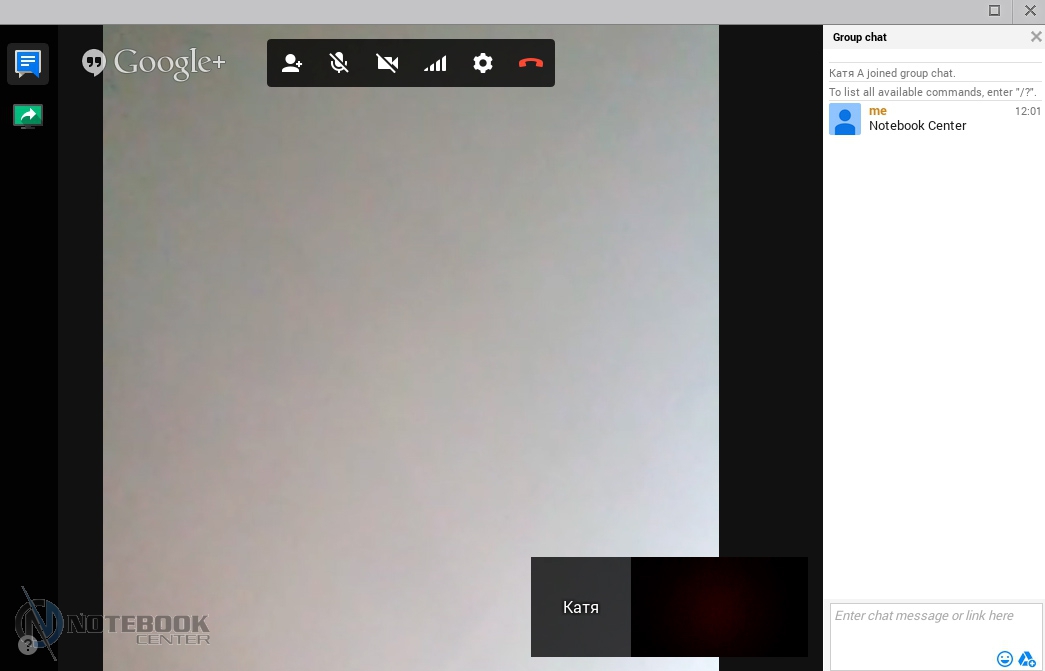Start screenshare with the green monitor icon

click(28, 116)
